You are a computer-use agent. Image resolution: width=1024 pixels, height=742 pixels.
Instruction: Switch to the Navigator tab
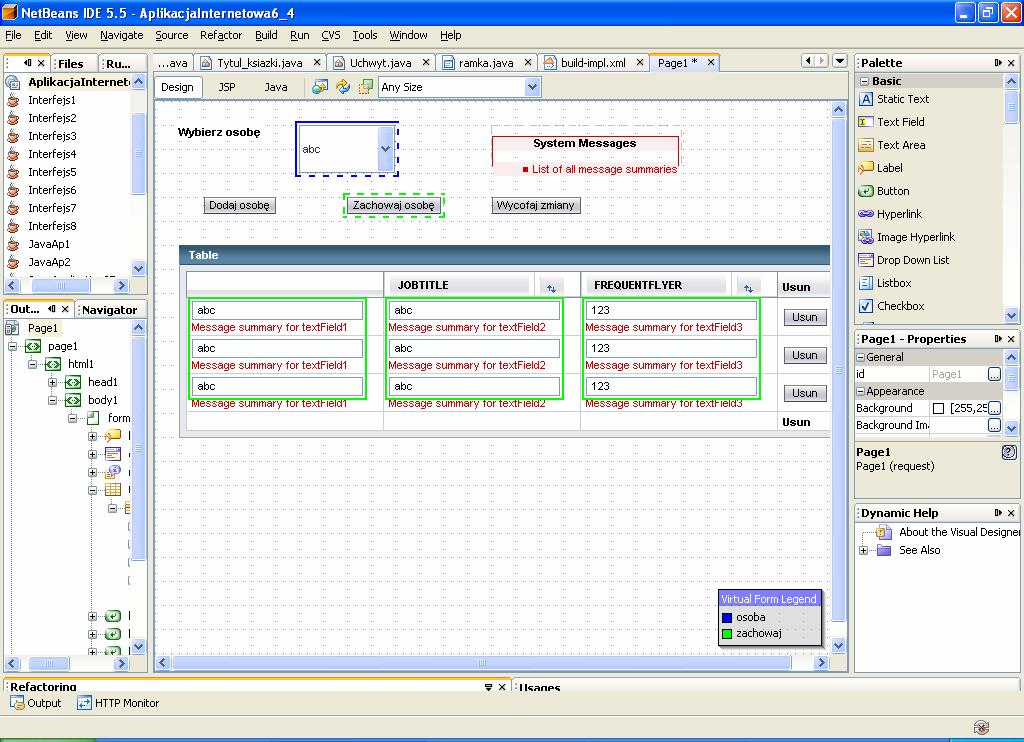click(x=109, y=310)
